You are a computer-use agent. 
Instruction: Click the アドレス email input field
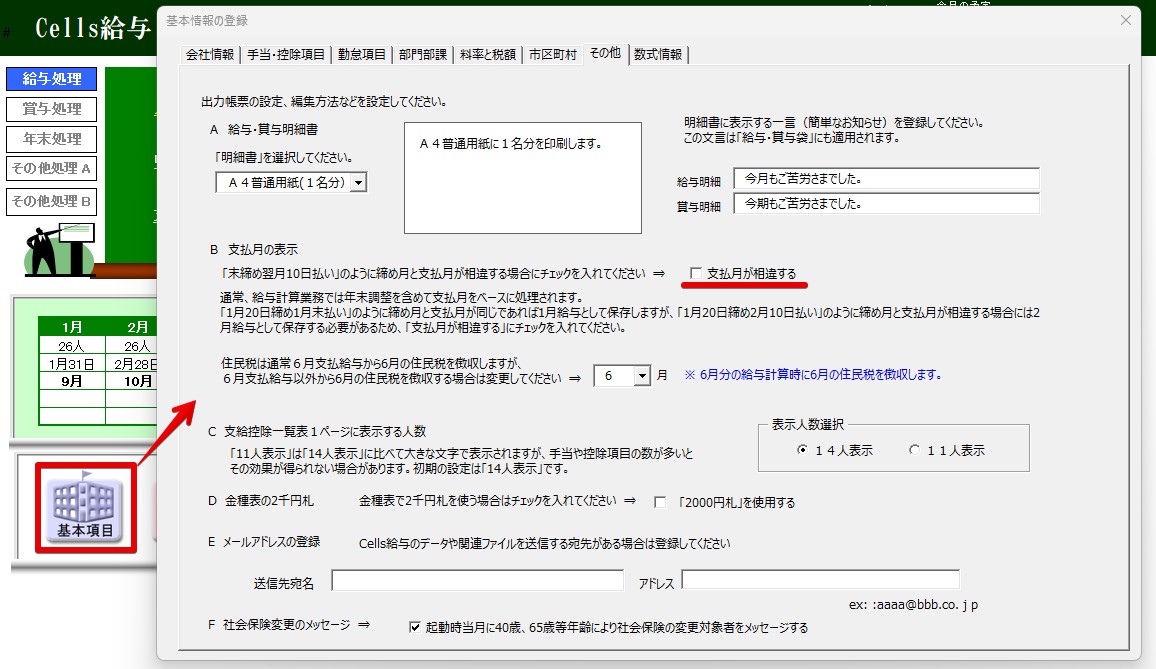tap(821, 580)
